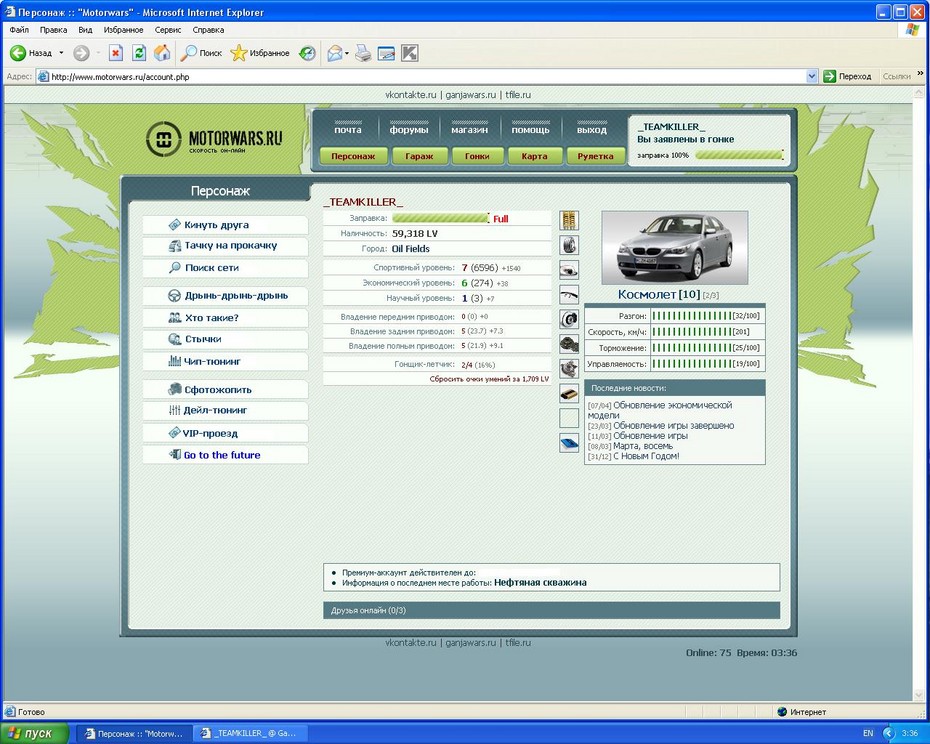Switch to the Рулетка tab

pos(595,156)
